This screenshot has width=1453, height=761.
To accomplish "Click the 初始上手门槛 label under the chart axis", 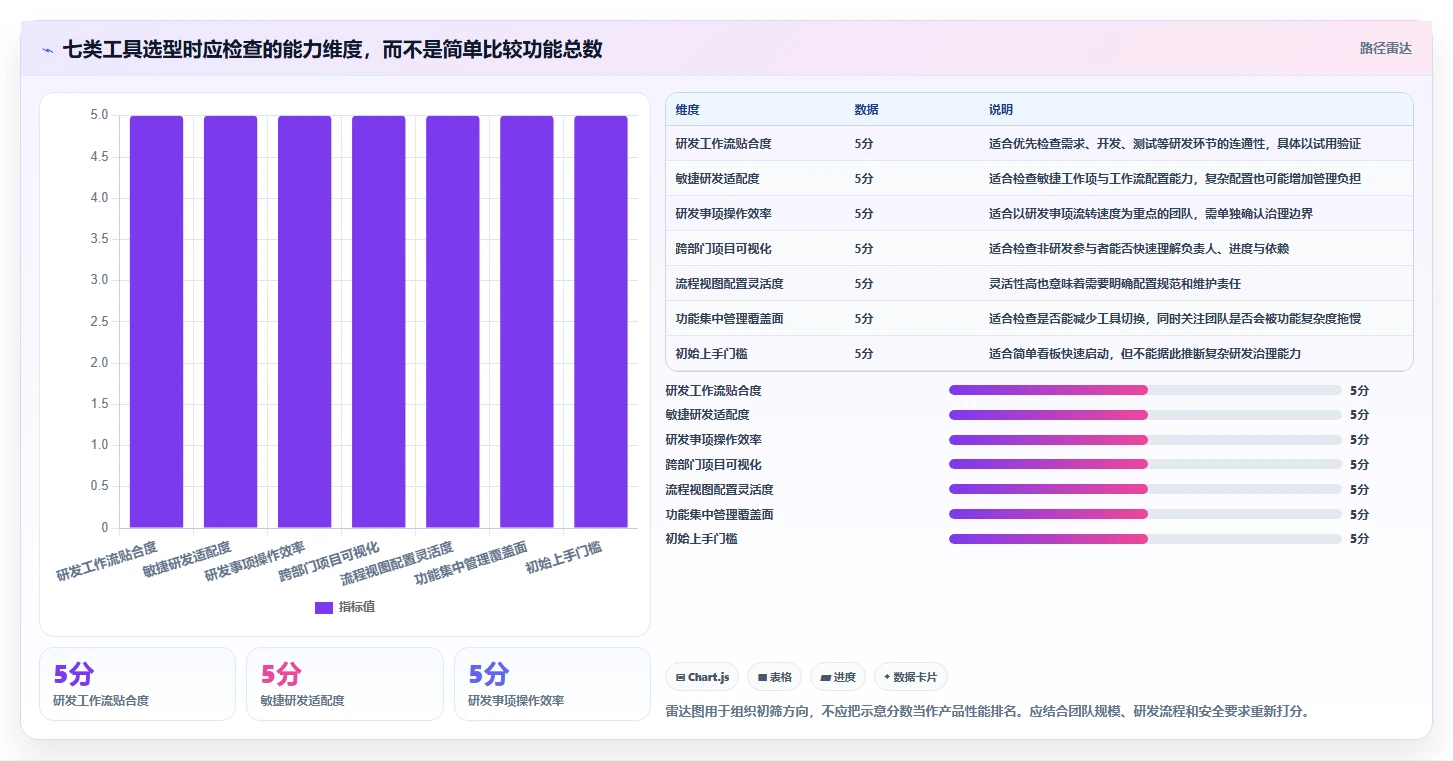I will pos(564,557).
